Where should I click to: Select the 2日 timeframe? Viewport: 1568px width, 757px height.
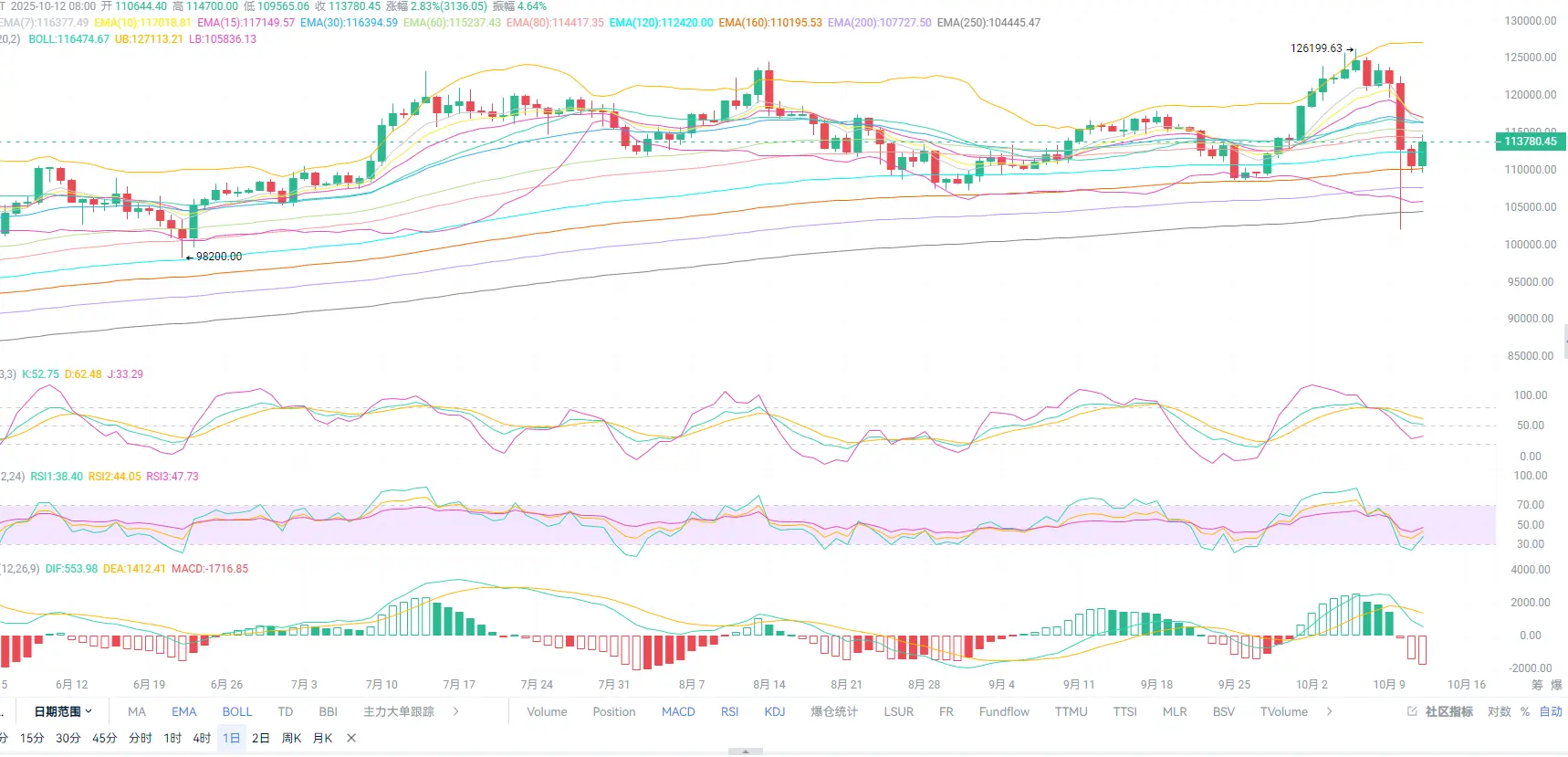point(261,738)
